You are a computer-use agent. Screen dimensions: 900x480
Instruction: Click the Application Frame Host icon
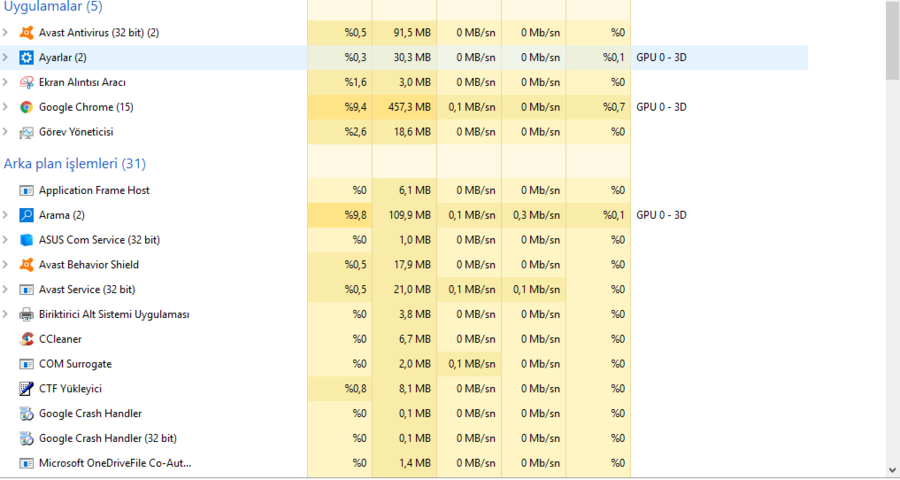tap(26, 190)
